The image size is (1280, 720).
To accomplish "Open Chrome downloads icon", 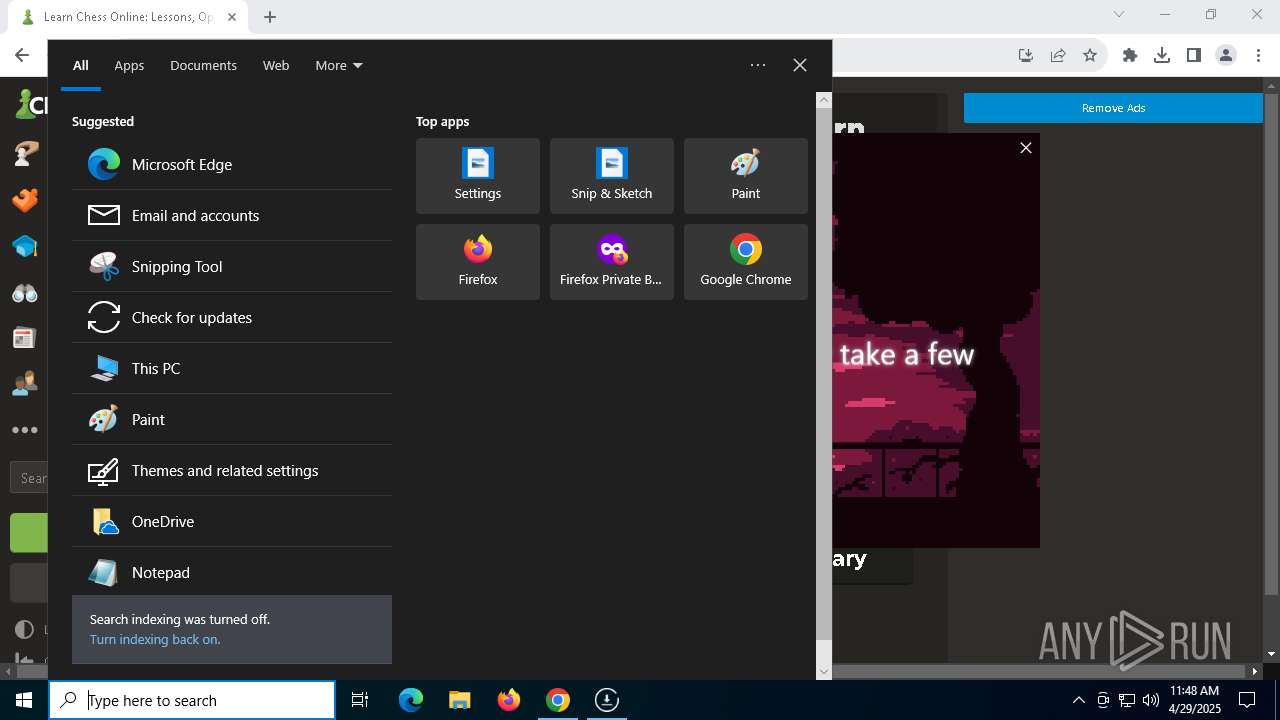I will [1162, 56].
